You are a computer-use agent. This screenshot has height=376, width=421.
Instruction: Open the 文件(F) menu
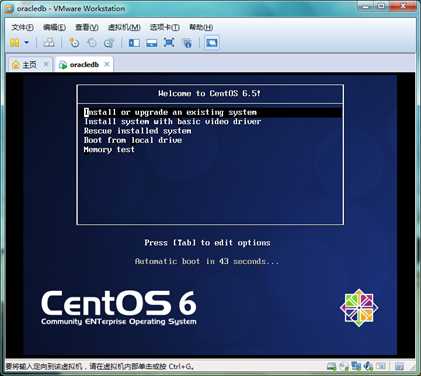pyautogui.click(x=22, y=27)
